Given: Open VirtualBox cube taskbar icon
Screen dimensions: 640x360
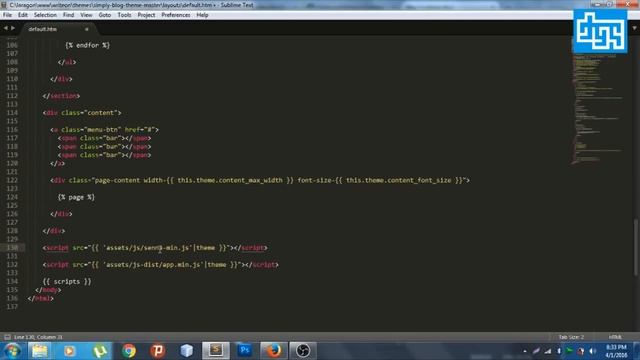Looking at the screenshot, I should pos(187,351).
